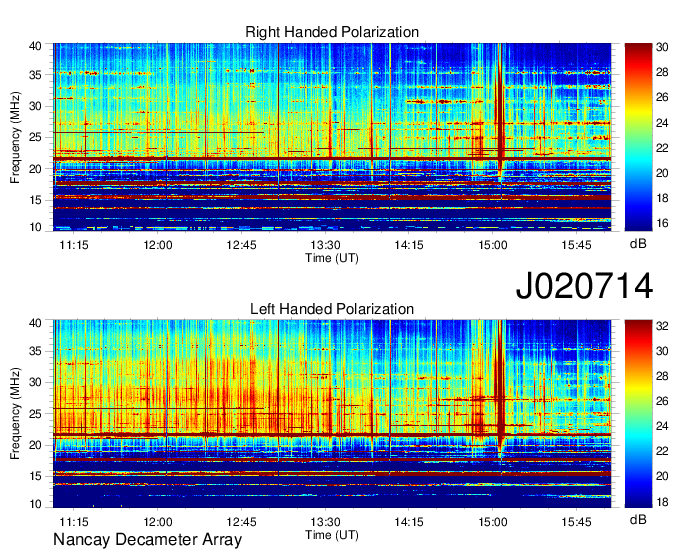Click the "Right Handed Polarization" plot title
Viewport: 680px width, 552px height.
pyautogui.click(x=332, y=32)
